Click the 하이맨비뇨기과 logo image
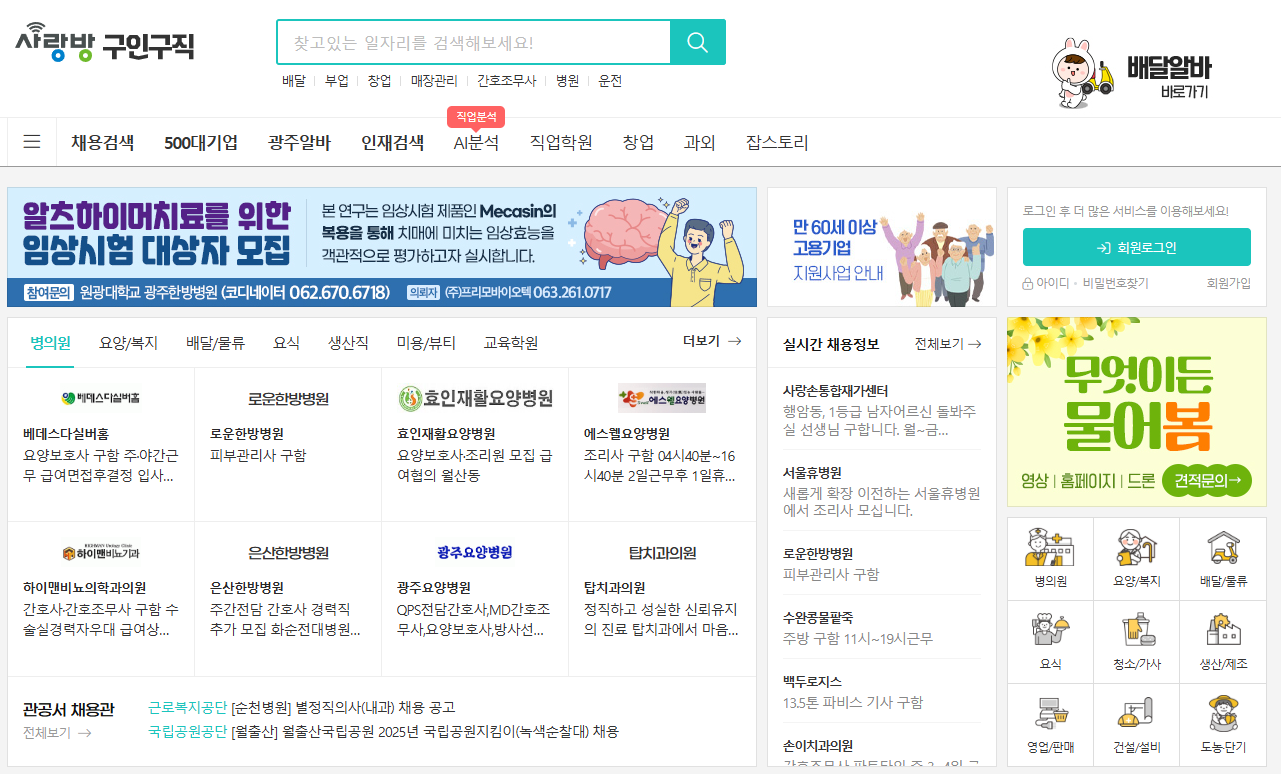 pyautogui.click(x=100, y=553)
